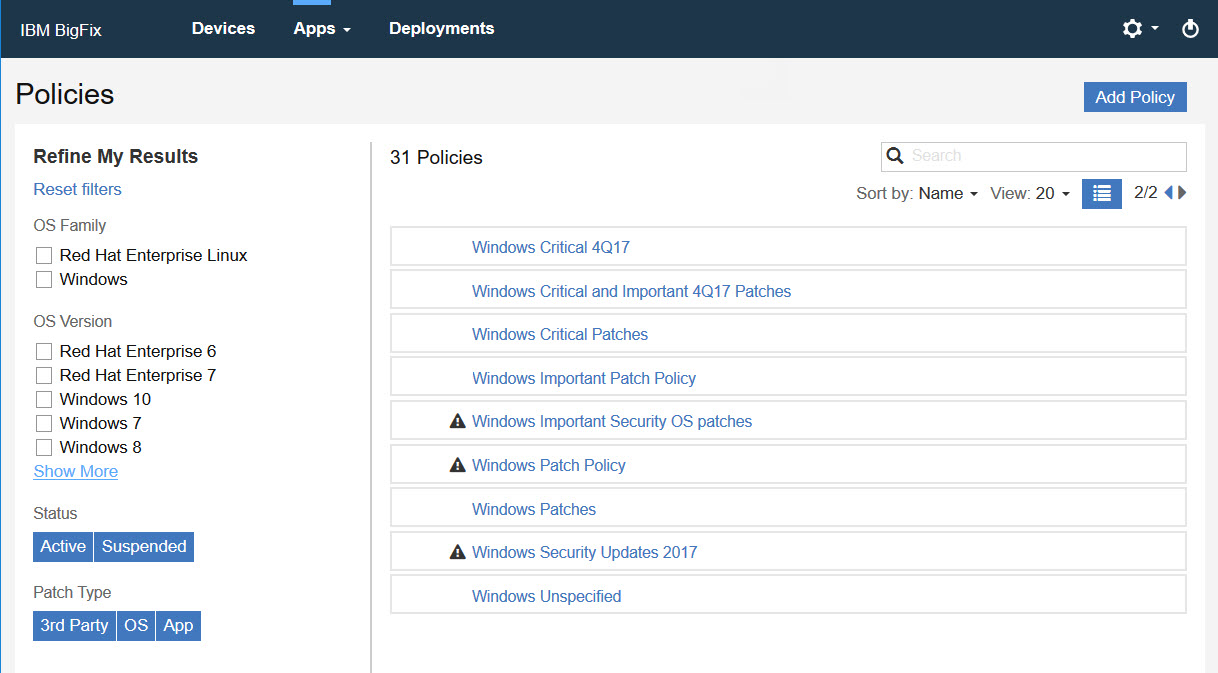Open the Apps menu

[321, 29]
